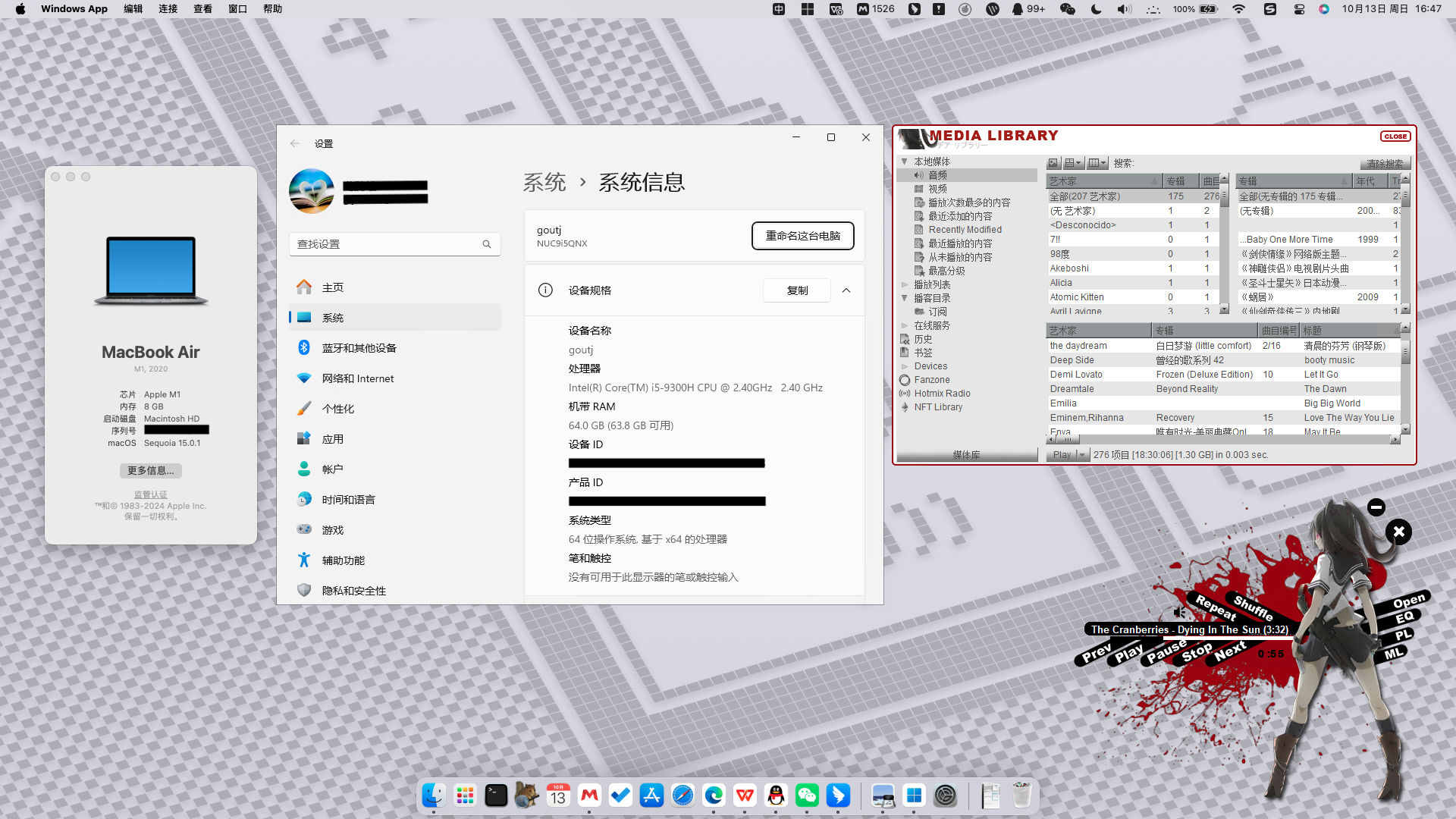Open Hotmix Radio in Media Library
This screenshot has height=819, width=1456.
pyautogui.click(x=942, y=394)
